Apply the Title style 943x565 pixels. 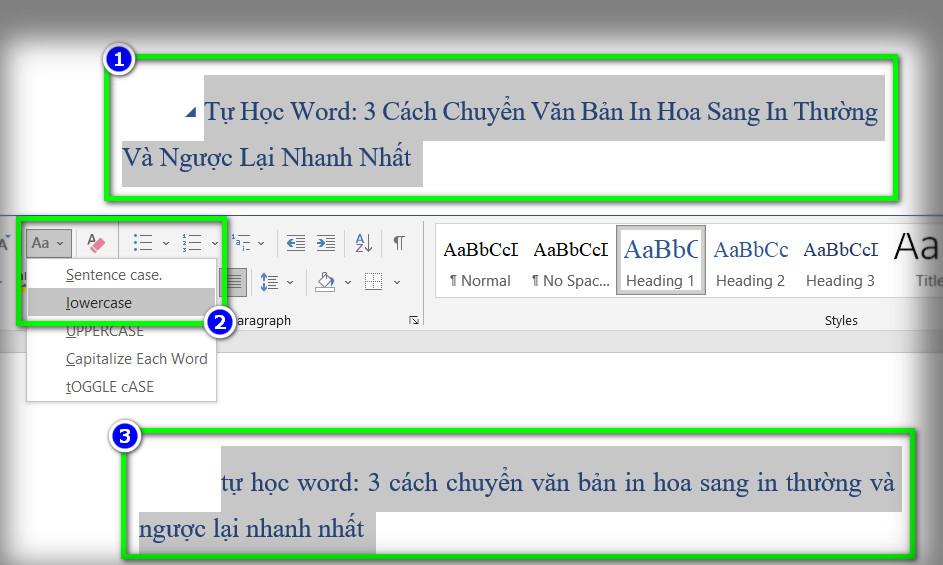pos(918,262)
